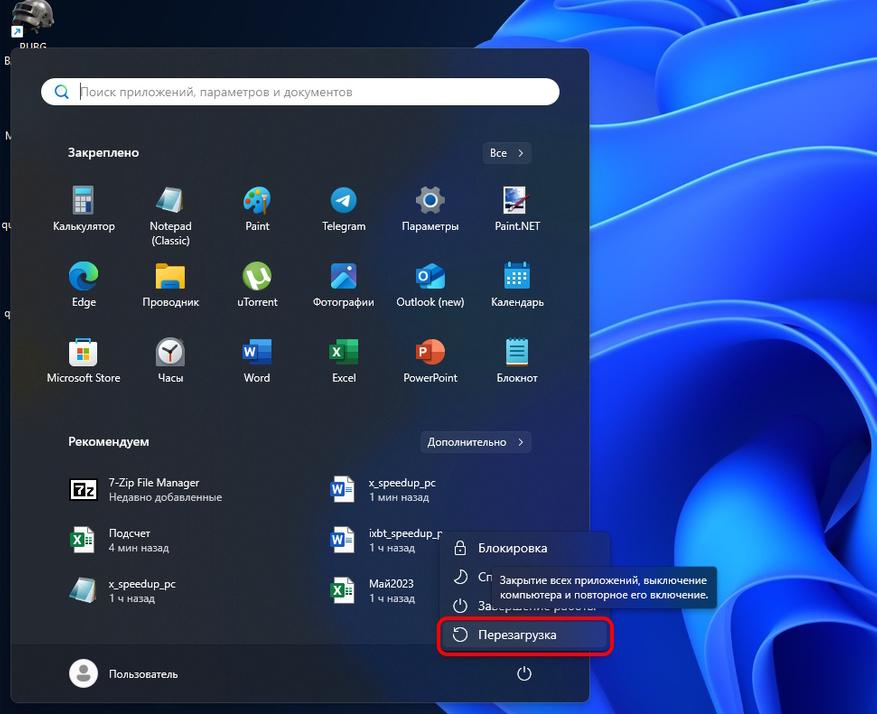Image resolution: width=877 pixels, height=714 pixels.
Task: Launch Edge browser
Action: coord(83,285)
